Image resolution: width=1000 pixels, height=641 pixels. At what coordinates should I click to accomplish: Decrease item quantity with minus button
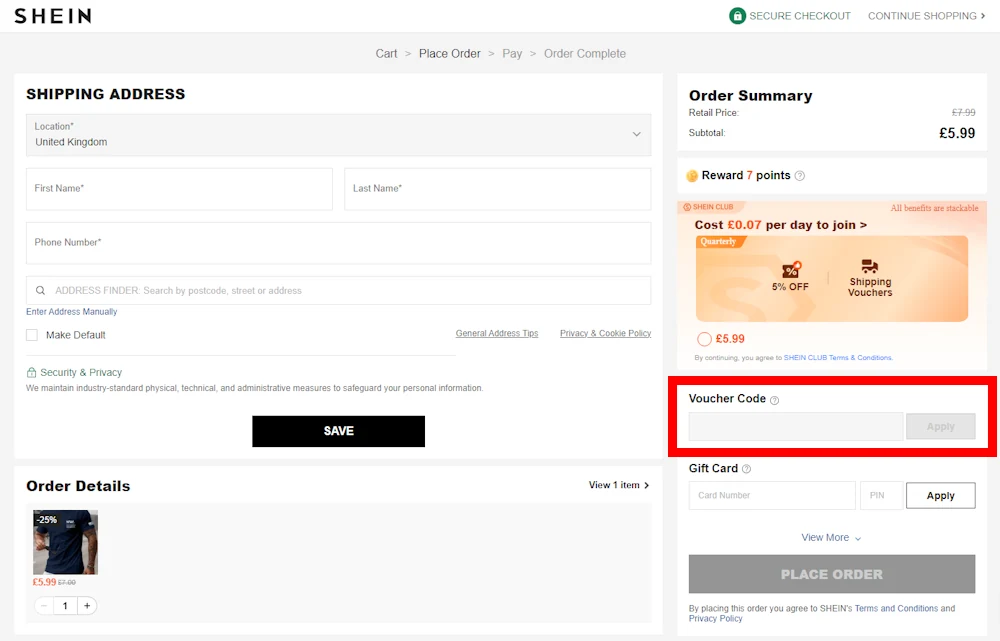click(44, 606)
